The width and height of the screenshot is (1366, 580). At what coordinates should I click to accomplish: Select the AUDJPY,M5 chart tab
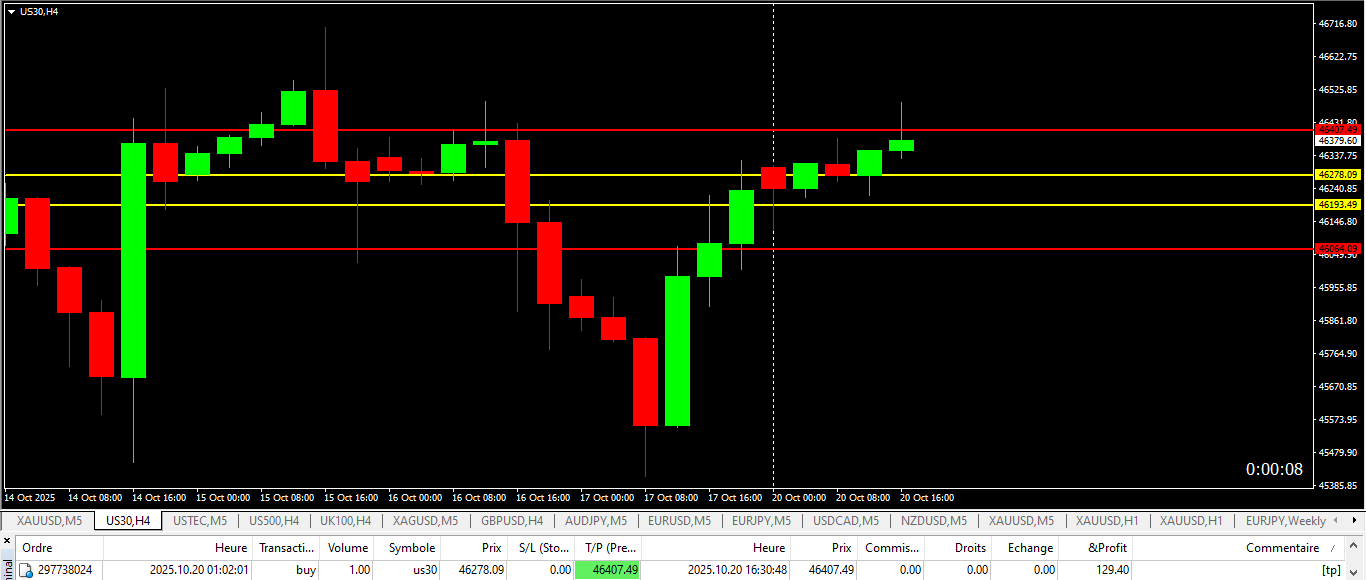point(596,521)
